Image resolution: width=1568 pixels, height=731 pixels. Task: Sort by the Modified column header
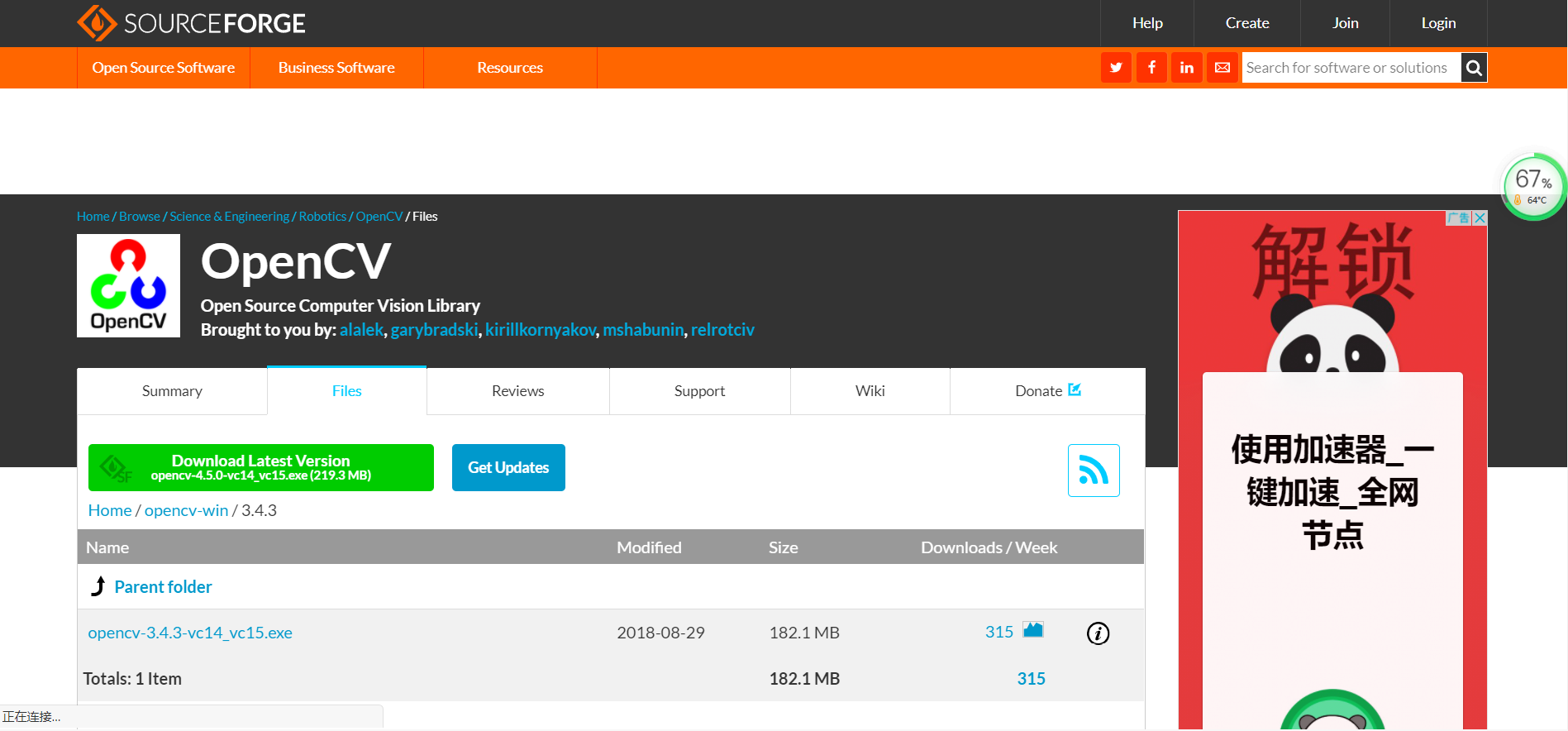(x=649, y=547)
